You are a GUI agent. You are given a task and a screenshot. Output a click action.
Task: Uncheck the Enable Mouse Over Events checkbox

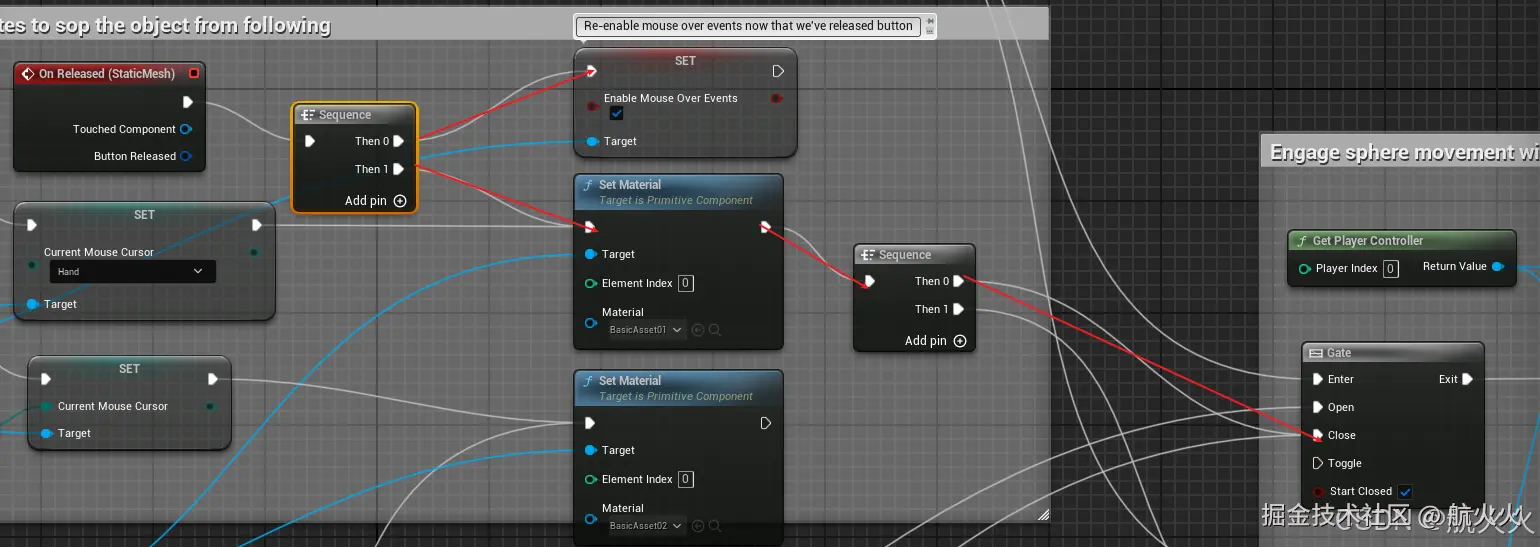[x=616, y=113]
